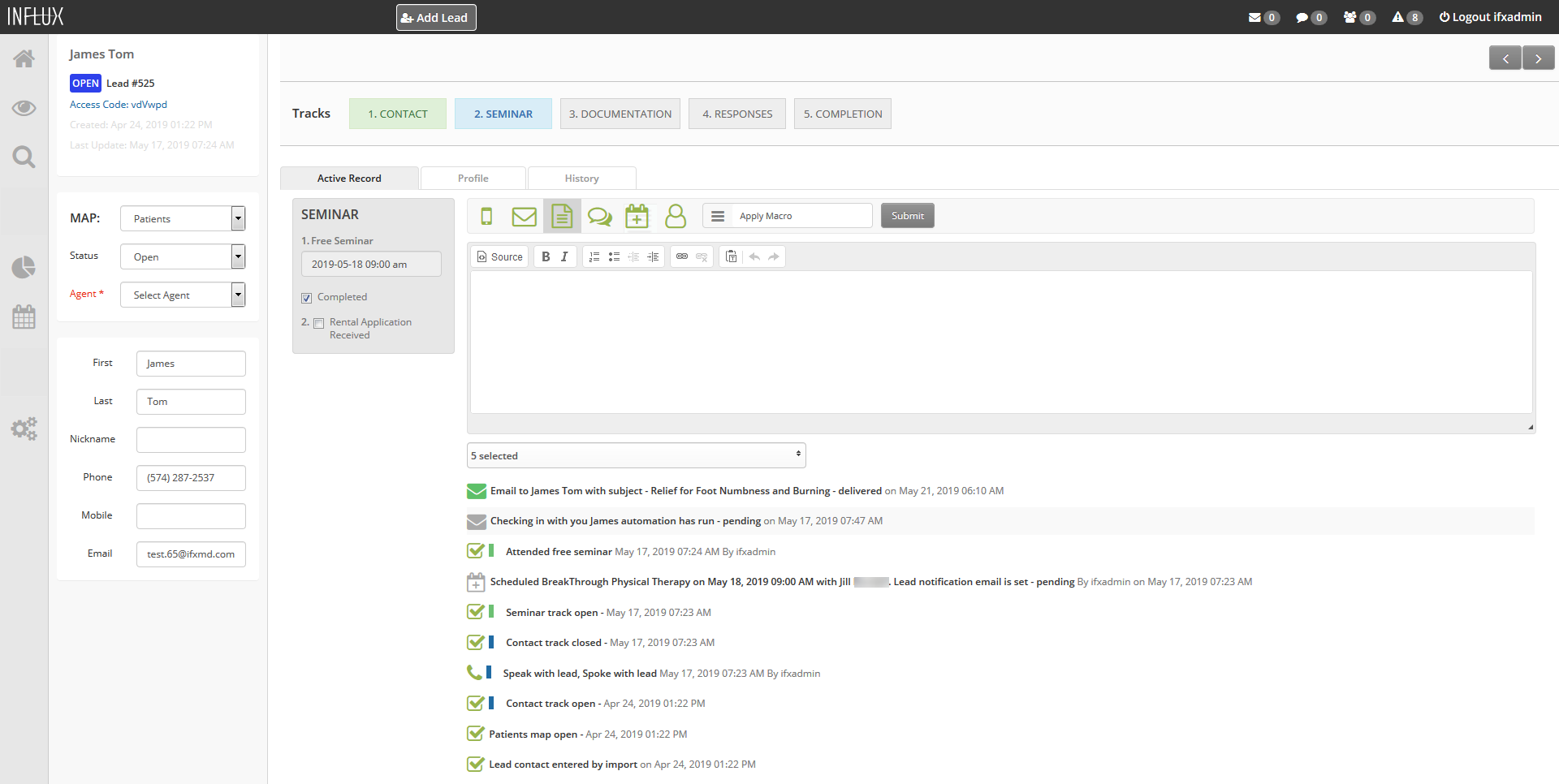Image resolution: width=1559 pixels, height=784 pixels.
Task: Click the schedule appointment calendar icon
Action: [x=637, y=216]
